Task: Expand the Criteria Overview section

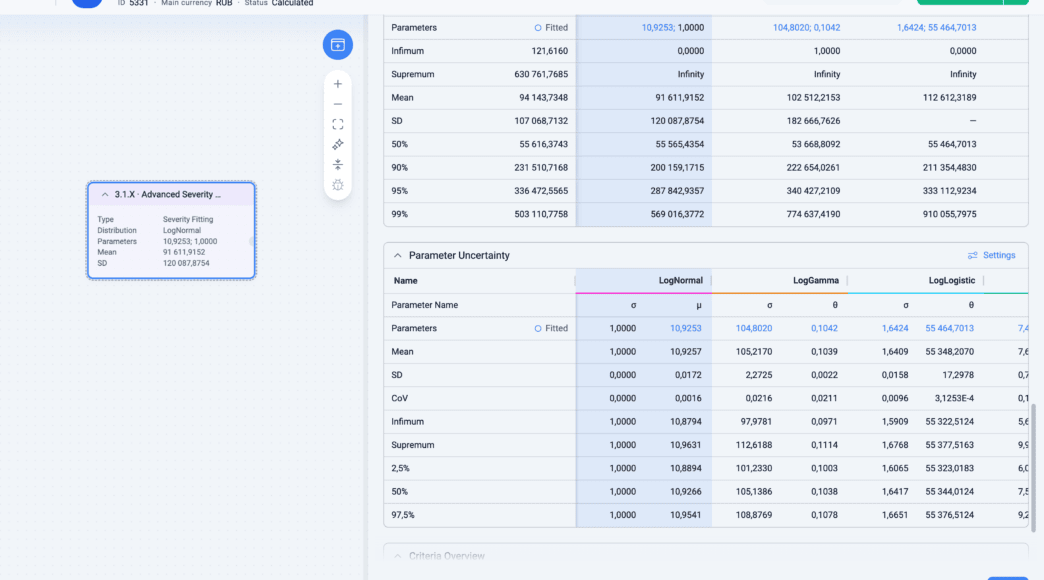Action: pyautogui.click(x=397, y=556)
